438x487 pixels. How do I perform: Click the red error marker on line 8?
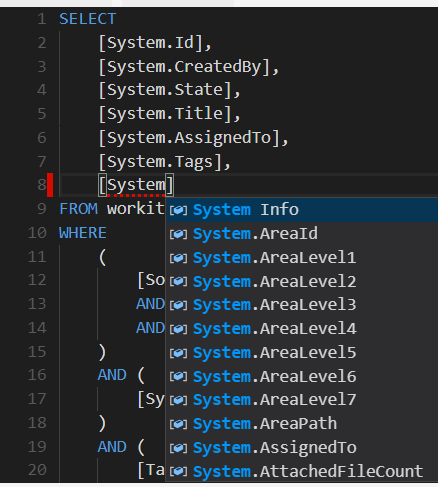pyautogui.click(x=50, y=185)
